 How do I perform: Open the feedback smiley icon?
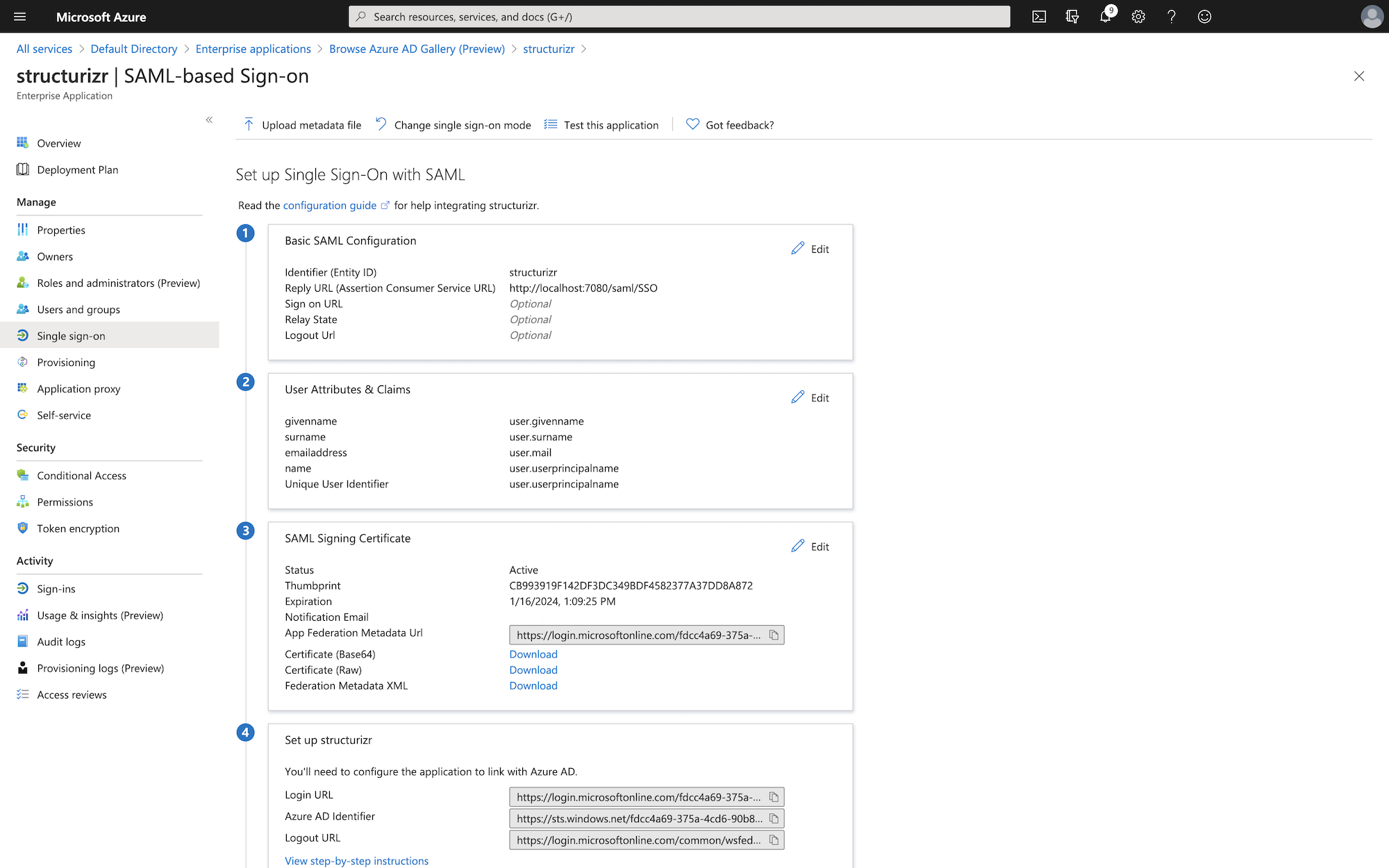[1205, 17]
